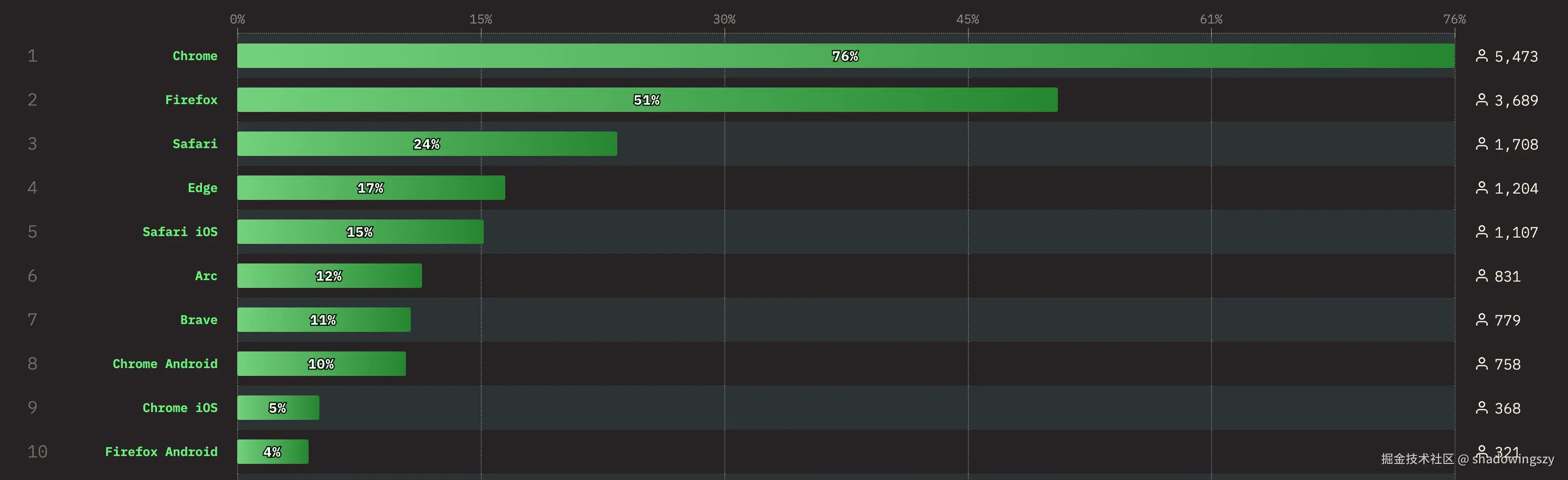Select the Chrome browser label
This screenshot has width=1568, height=480.
[195, 56]
